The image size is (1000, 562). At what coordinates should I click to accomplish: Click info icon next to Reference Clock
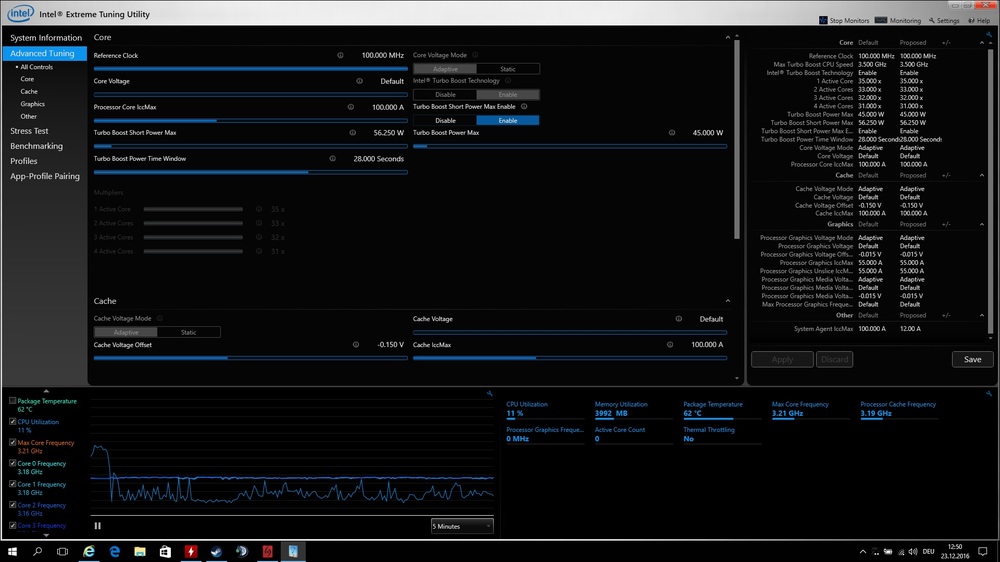341,56
